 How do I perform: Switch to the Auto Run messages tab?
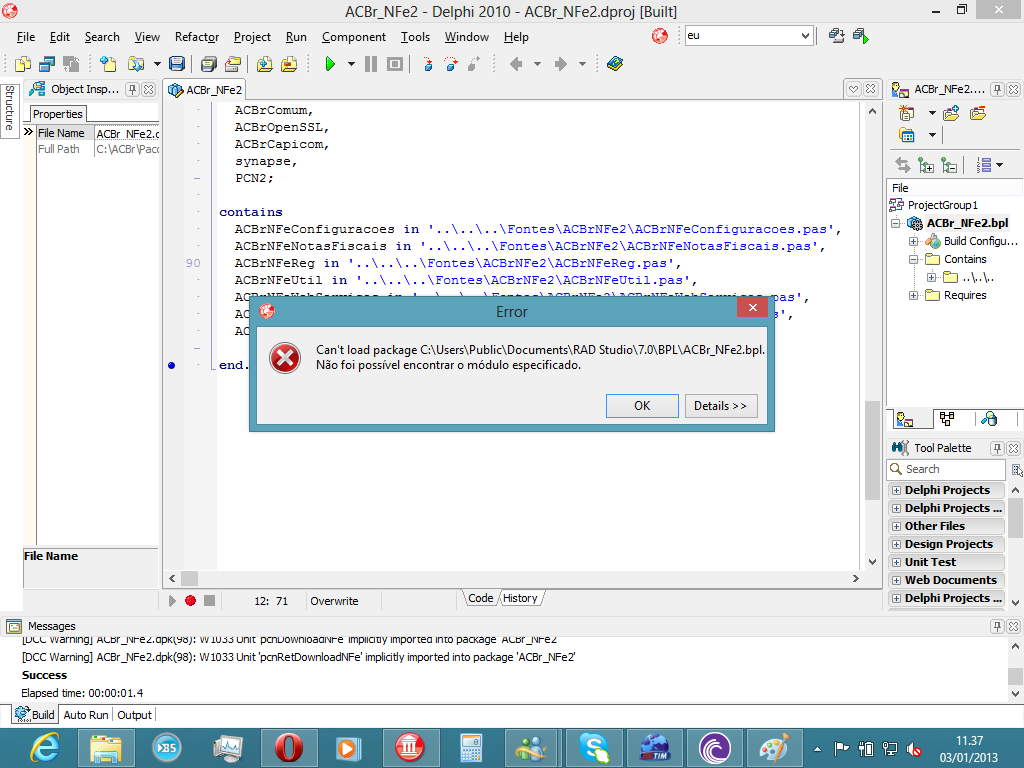[x=86, y=715]
